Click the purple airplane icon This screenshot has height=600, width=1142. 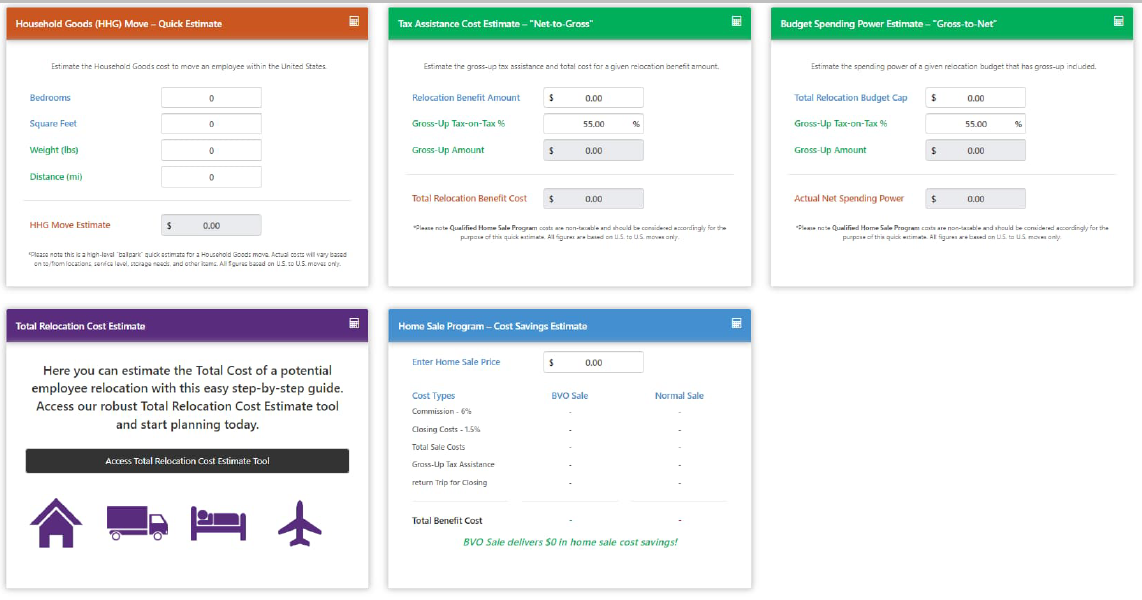(299, 523)
